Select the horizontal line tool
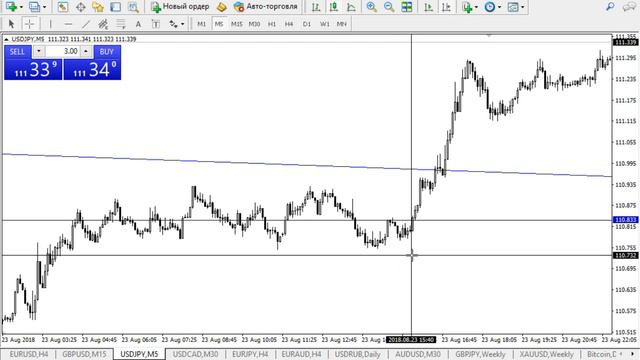The height and width of the screenshot is (360, 640). click(x=68, y=24)
